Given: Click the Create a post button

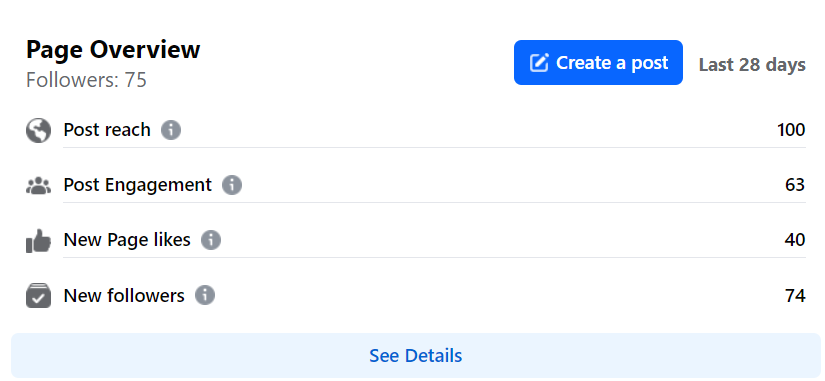Looking at the screenshot, I should click(x=598, y=63).
